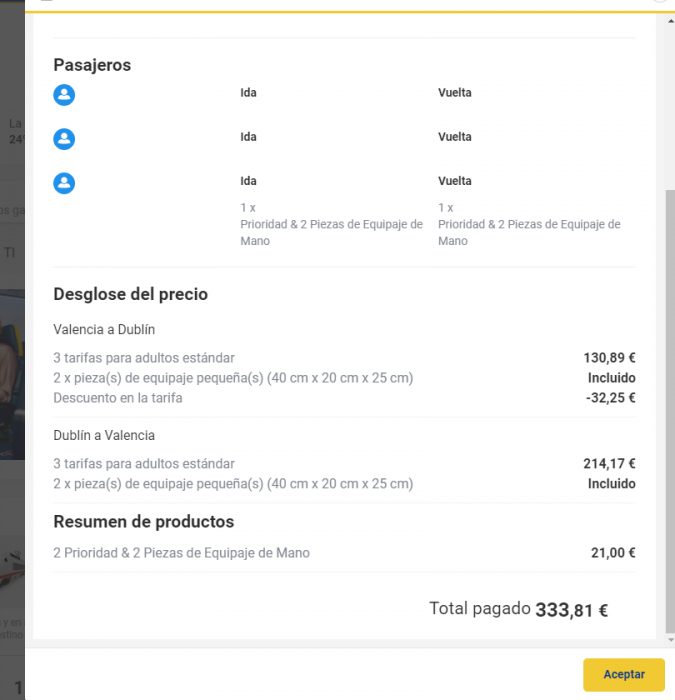Click the Dublín a Valencia route heading
Screen dimensions: 675x700
tap(104, 435)
